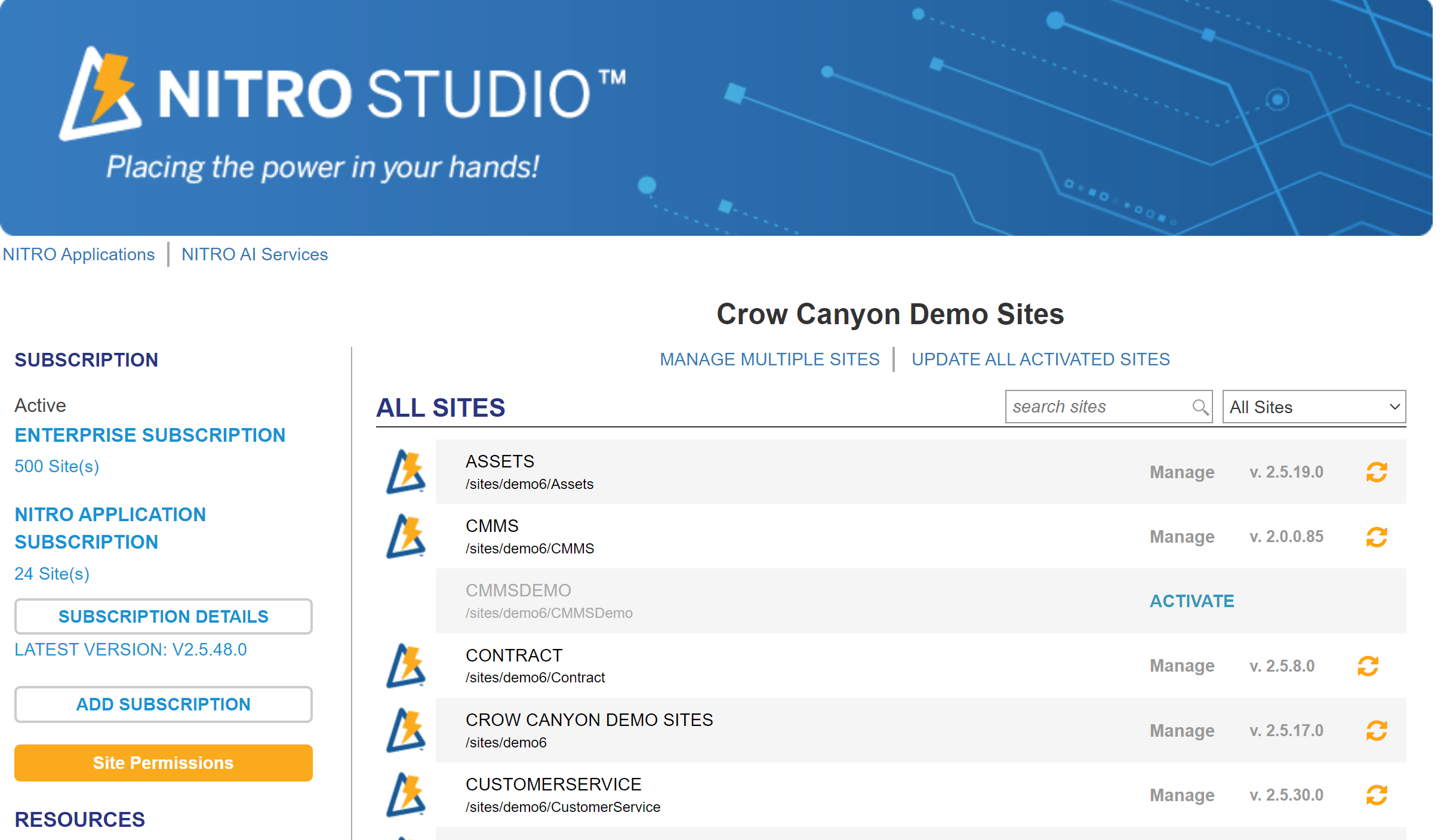Refresh the CROW CANYON DEMO SITES row
Image resolution: width=1453 pixels, height=840 pixels.
coord(1377,730)
